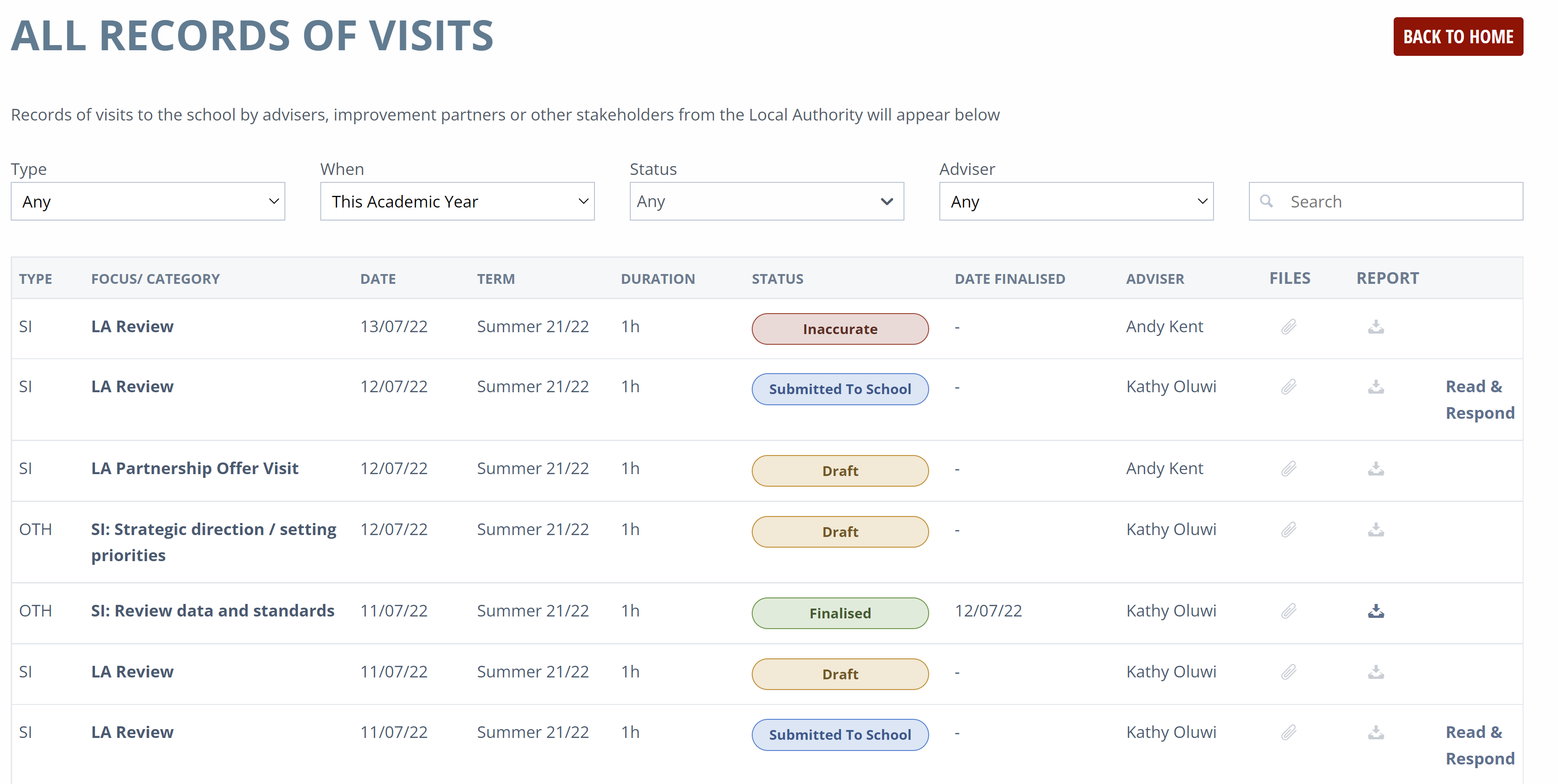Open files paperclip for 11/07/22 Draft LA Review
This screenshot has width=1558, height=784.
click(x=1288, y=672)
